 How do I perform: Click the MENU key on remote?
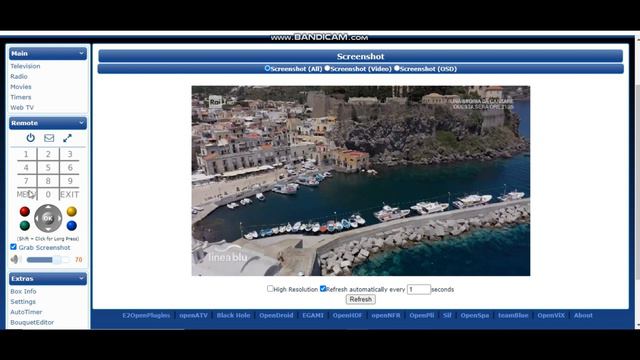click(26, 195)
